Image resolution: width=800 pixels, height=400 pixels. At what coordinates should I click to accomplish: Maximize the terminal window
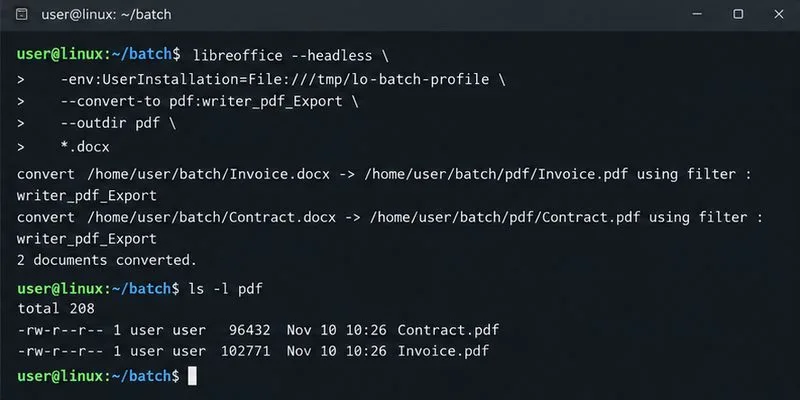coord(738,14)
